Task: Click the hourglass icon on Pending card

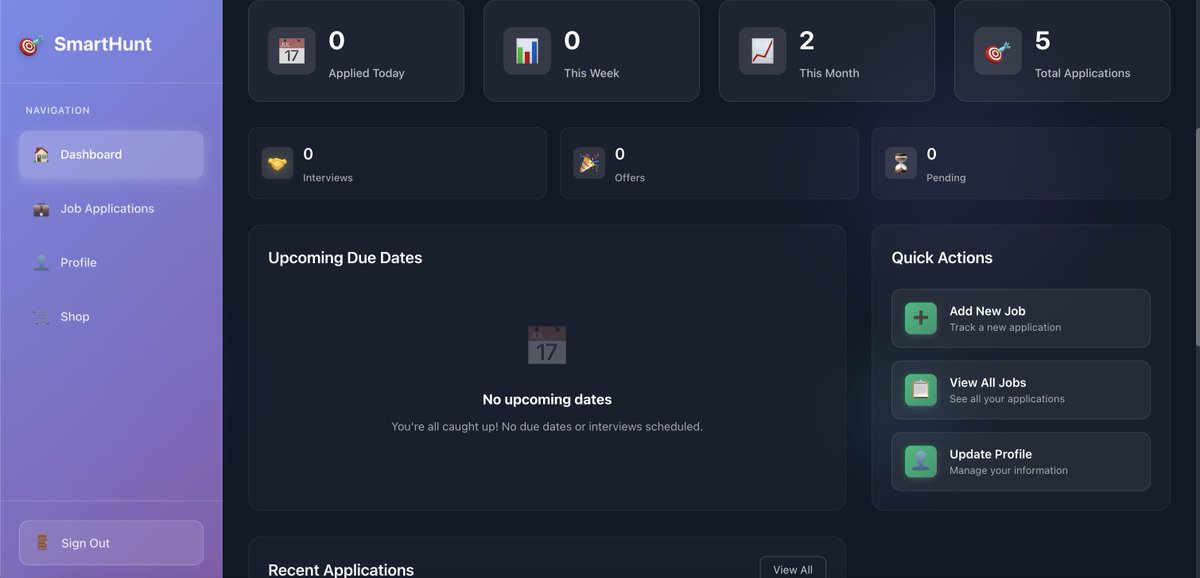Action: (900, 162)
